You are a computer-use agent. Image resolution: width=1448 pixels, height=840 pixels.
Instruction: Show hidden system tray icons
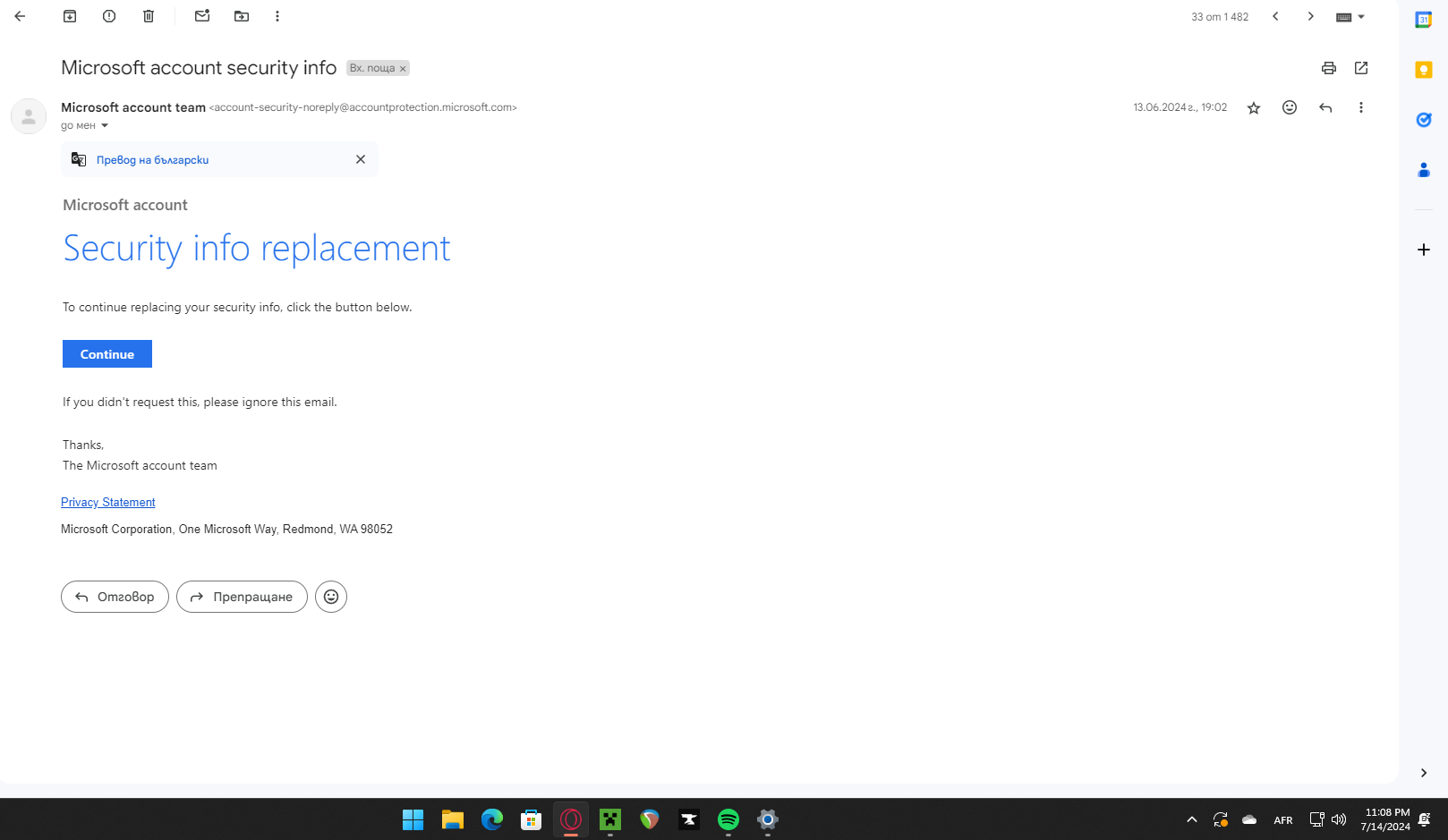point(1192,819)
